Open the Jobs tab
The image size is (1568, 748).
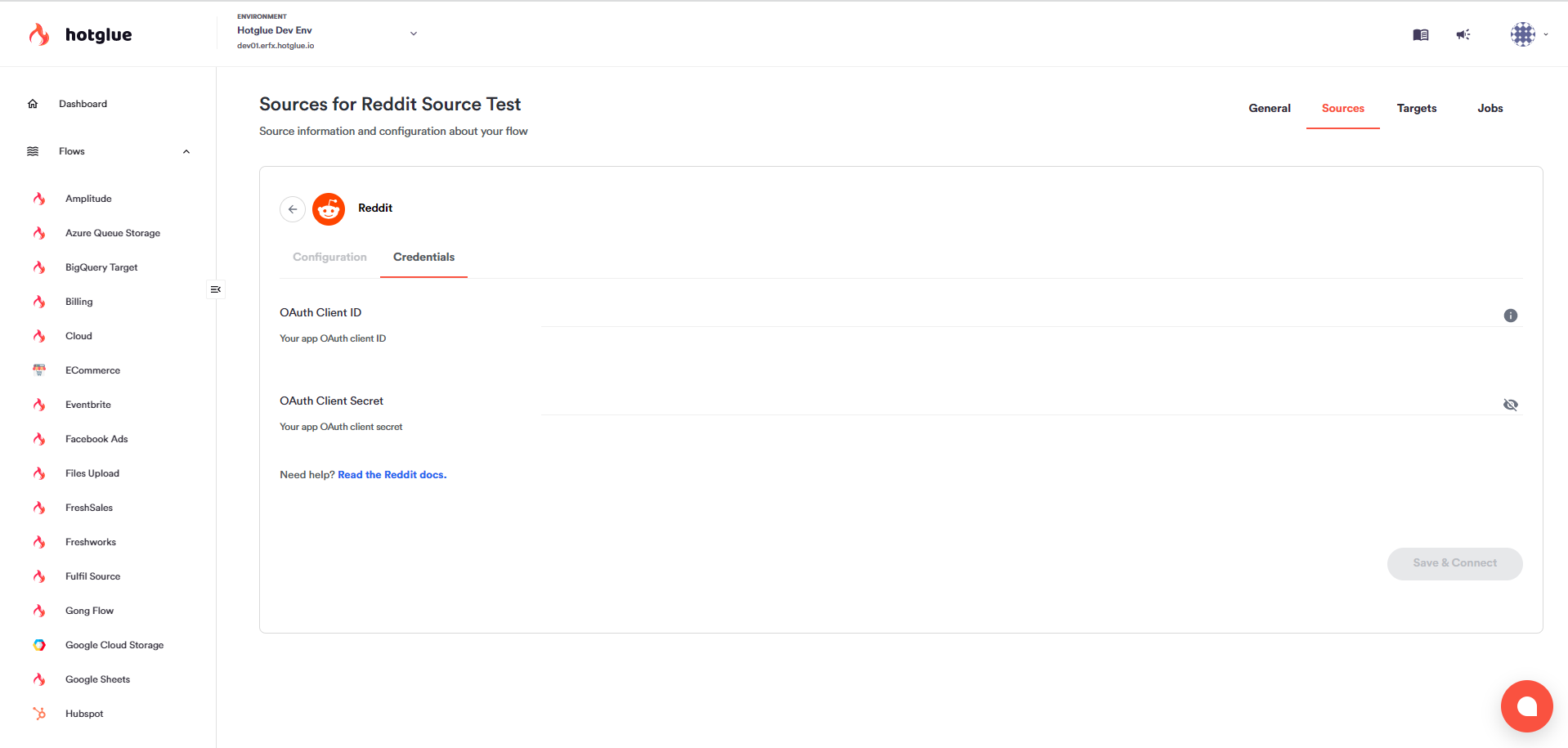coord(1490,109)
